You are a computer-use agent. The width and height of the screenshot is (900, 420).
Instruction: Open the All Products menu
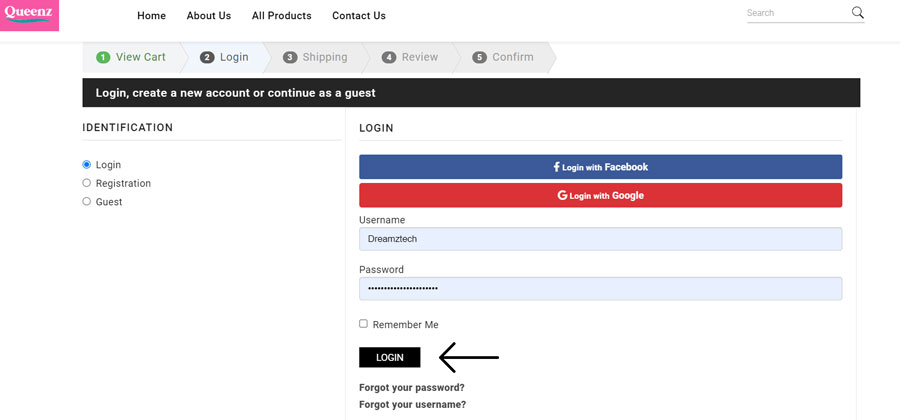tap(282, 16)
